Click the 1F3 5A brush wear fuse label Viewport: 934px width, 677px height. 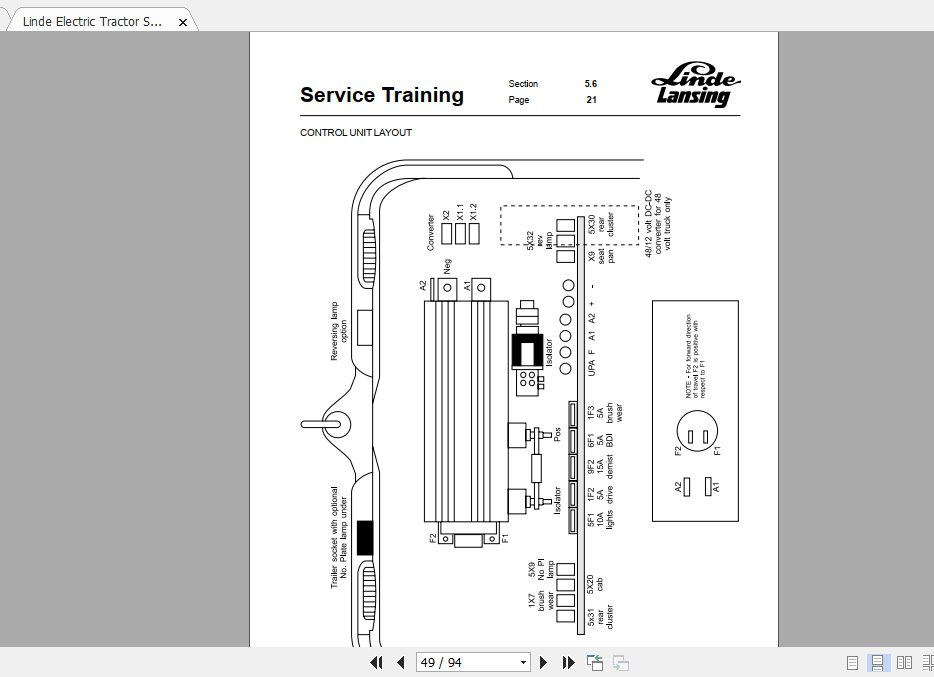coord(605,413)
